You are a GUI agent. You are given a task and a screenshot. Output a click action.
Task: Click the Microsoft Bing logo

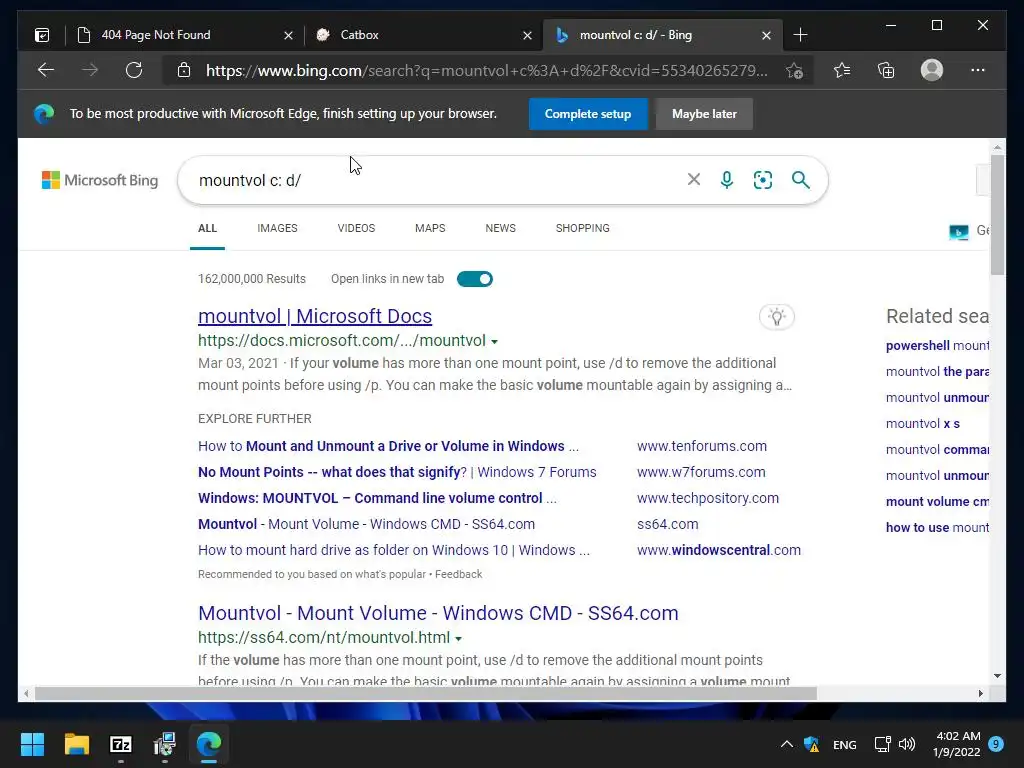click(x=100, y=180)
